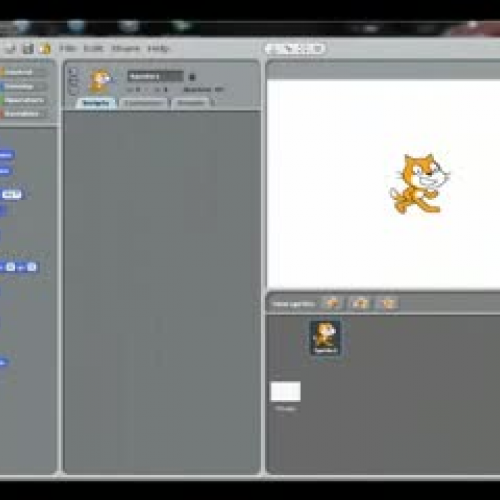Select the middle rotation style button

click(74, 81)
